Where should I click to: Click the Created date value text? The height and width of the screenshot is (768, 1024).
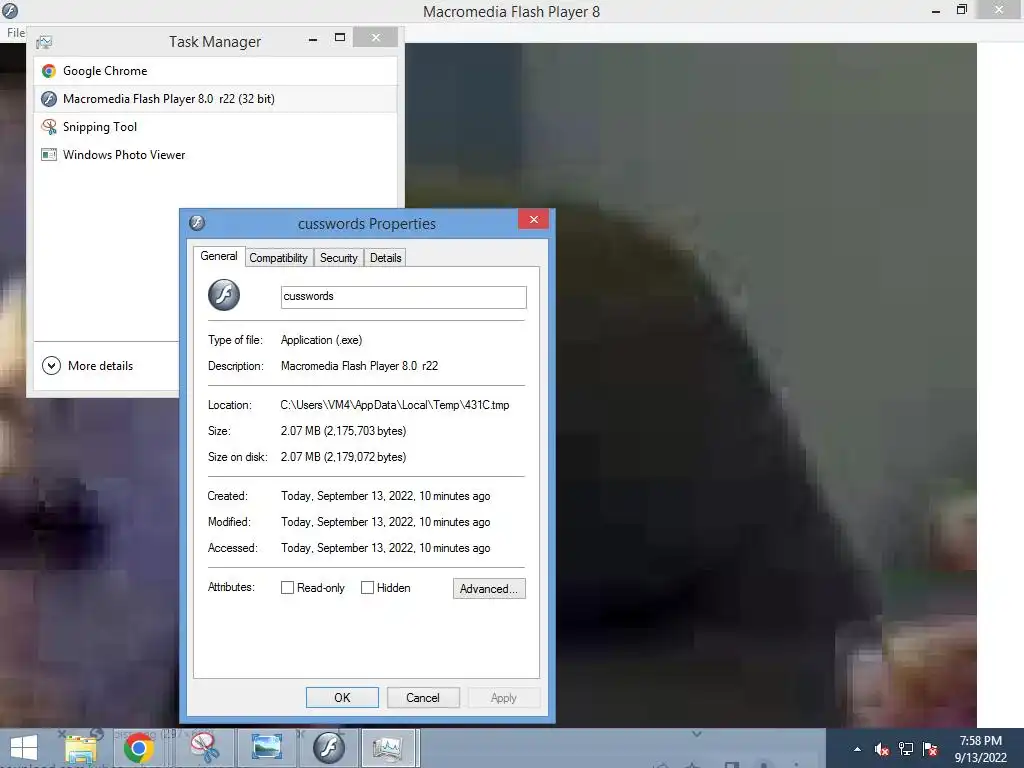(386, 496)
